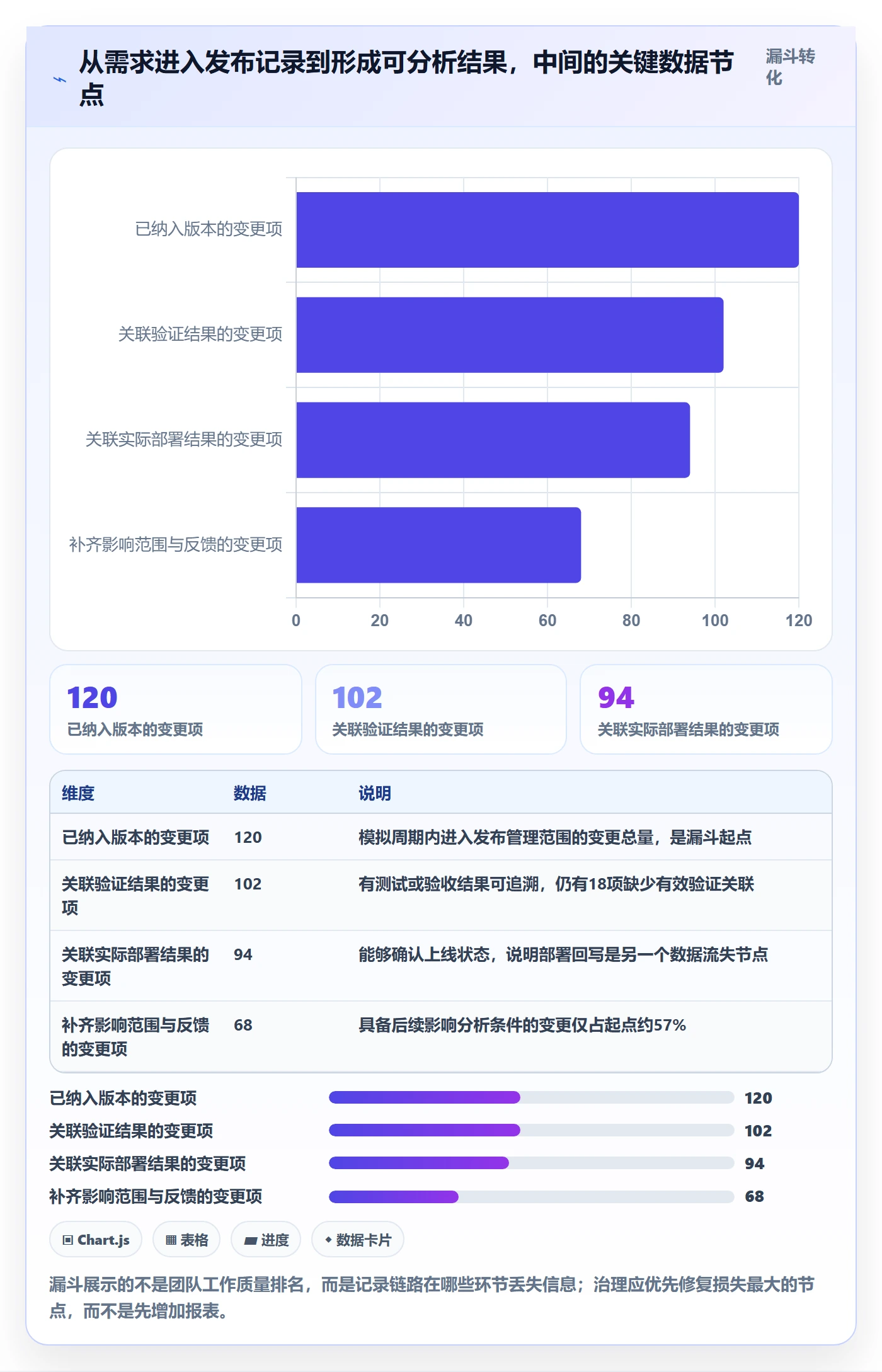The height and width of the screenshot is (1372, 882).
Task: Click the chart axis label 60
Action: [x=547, y=620]
